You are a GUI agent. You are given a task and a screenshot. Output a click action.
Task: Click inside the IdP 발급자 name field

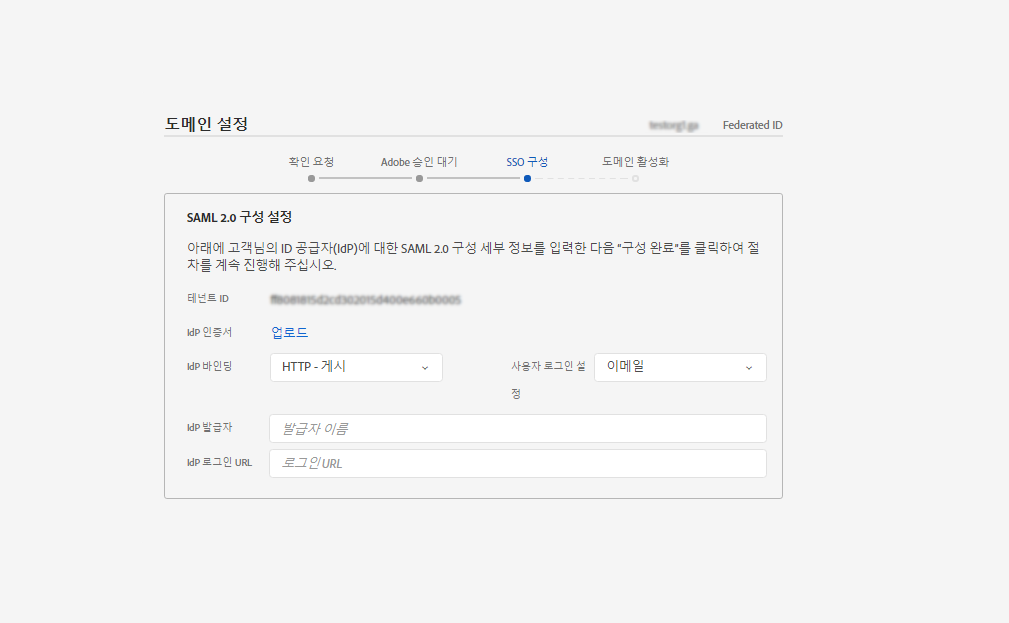[x=517, y=428]
